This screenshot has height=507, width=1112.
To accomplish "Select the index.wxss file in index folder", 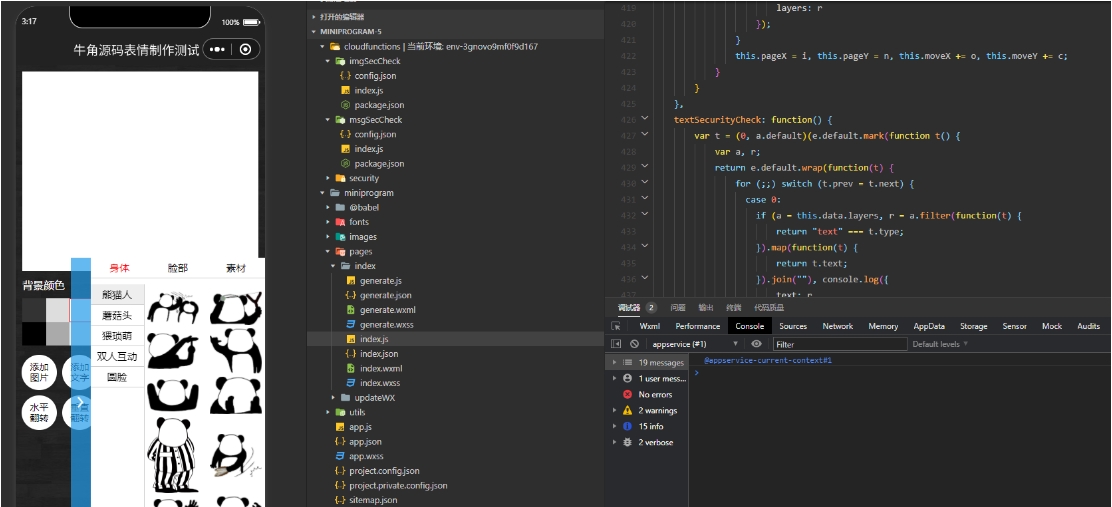I will (x=380, y=383).
